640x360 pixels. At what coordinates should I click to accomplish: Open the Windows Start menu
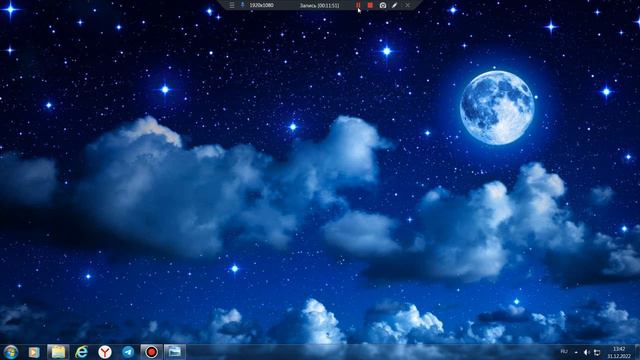pos(11,352)
